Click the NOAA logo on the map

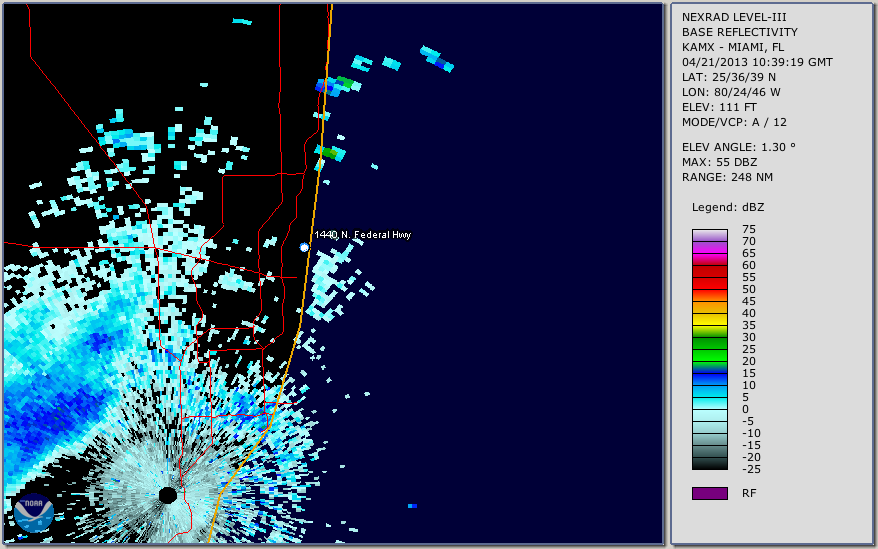[x=34, y=513]
